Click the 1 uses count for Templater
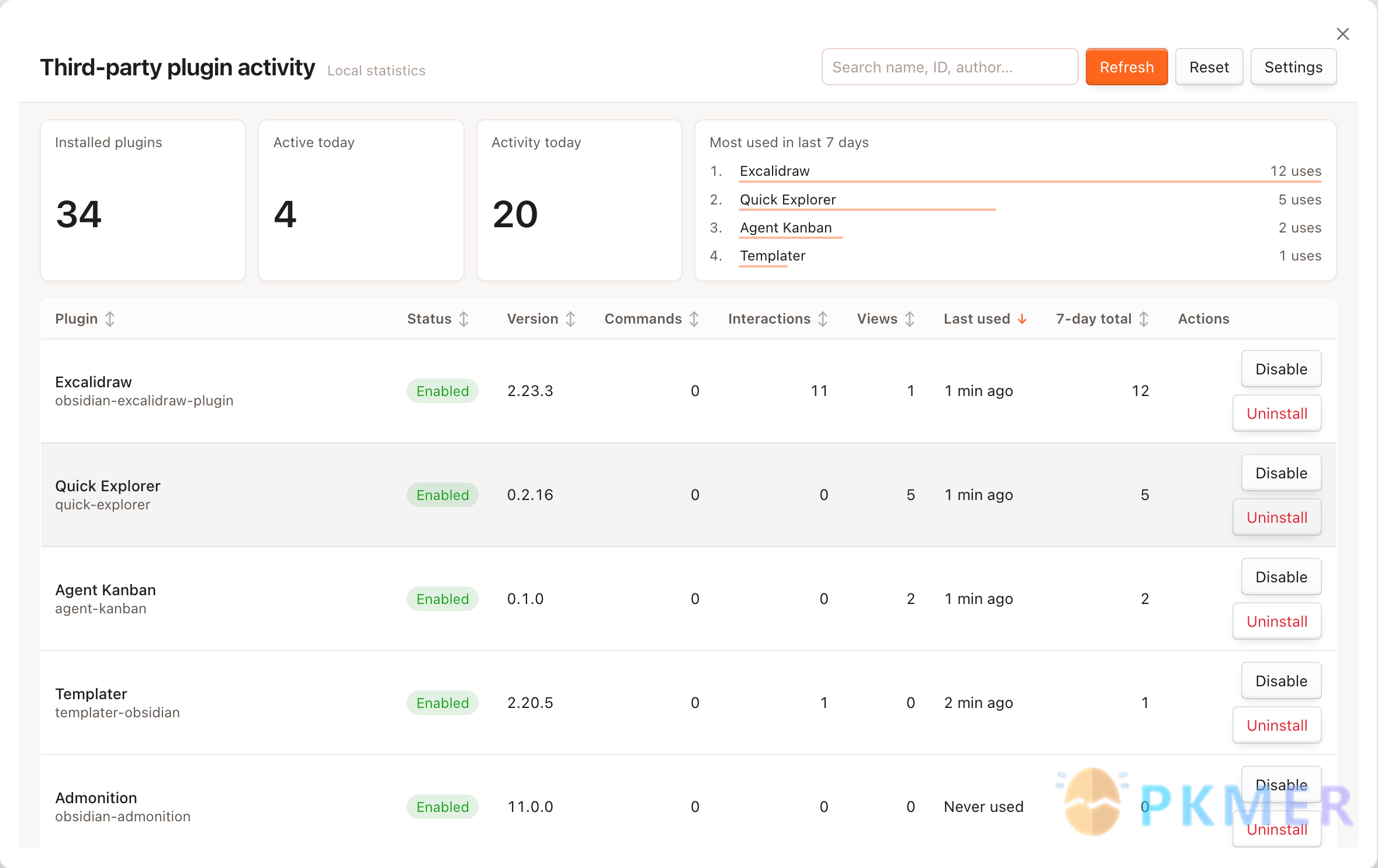Screen dimensions: 1378x868 [1300, 256]
